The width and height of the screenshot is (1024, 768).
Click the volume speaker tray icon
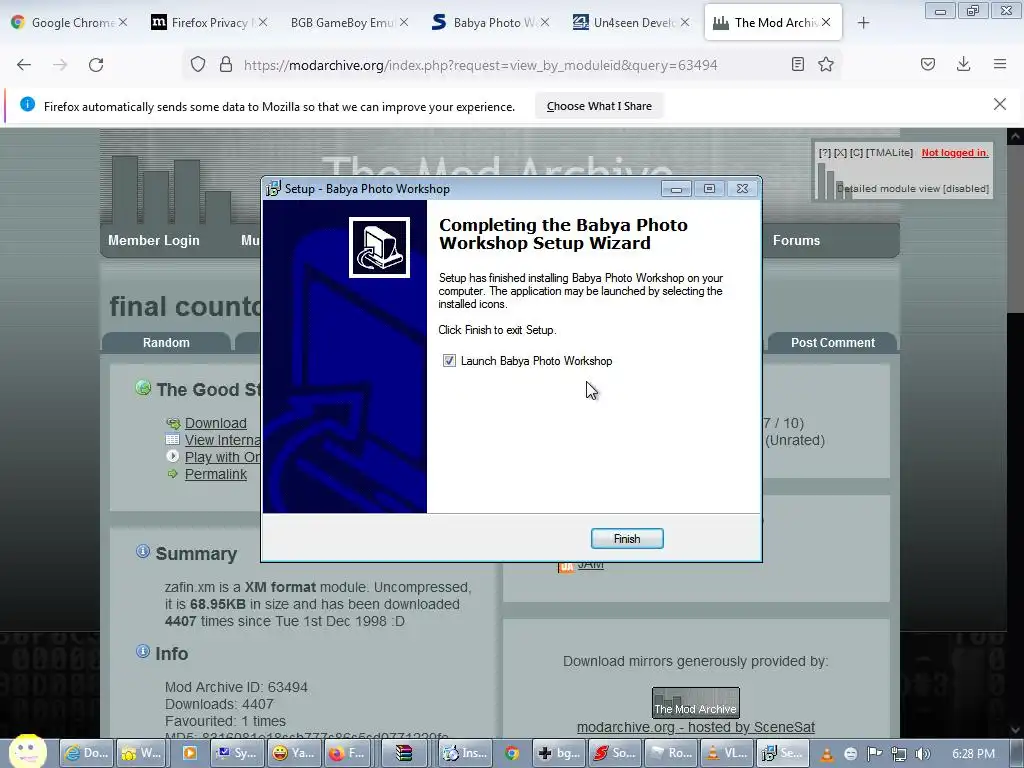(x=923, y=754)
